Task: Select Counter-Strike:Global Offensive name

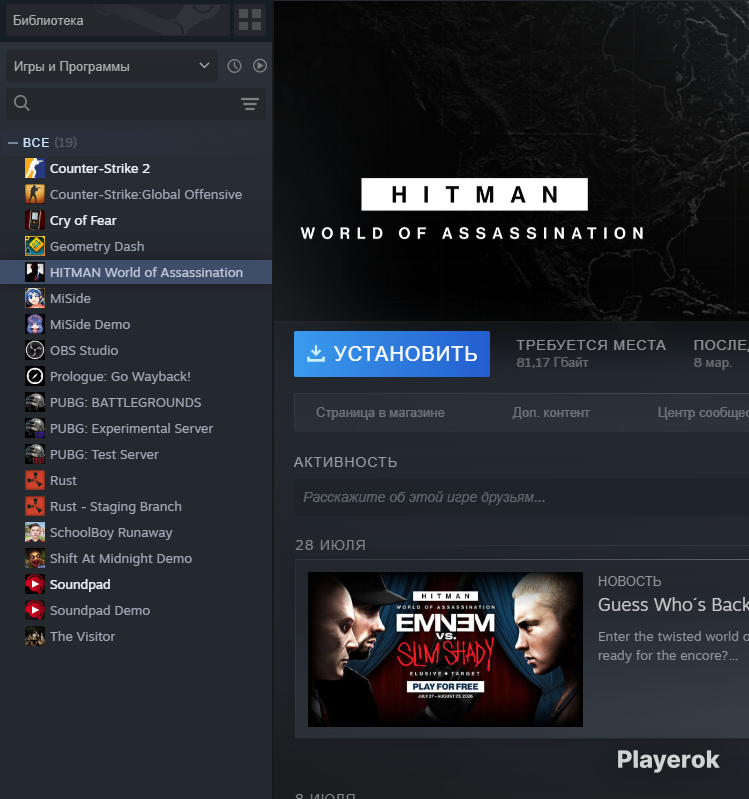Action: pos(146,194)
